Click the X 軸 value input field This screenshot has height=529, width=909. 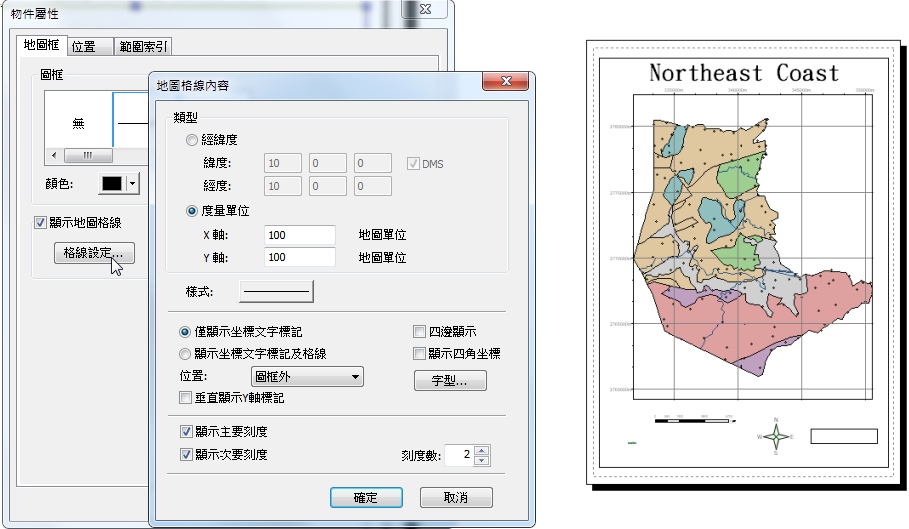[299, 235]
